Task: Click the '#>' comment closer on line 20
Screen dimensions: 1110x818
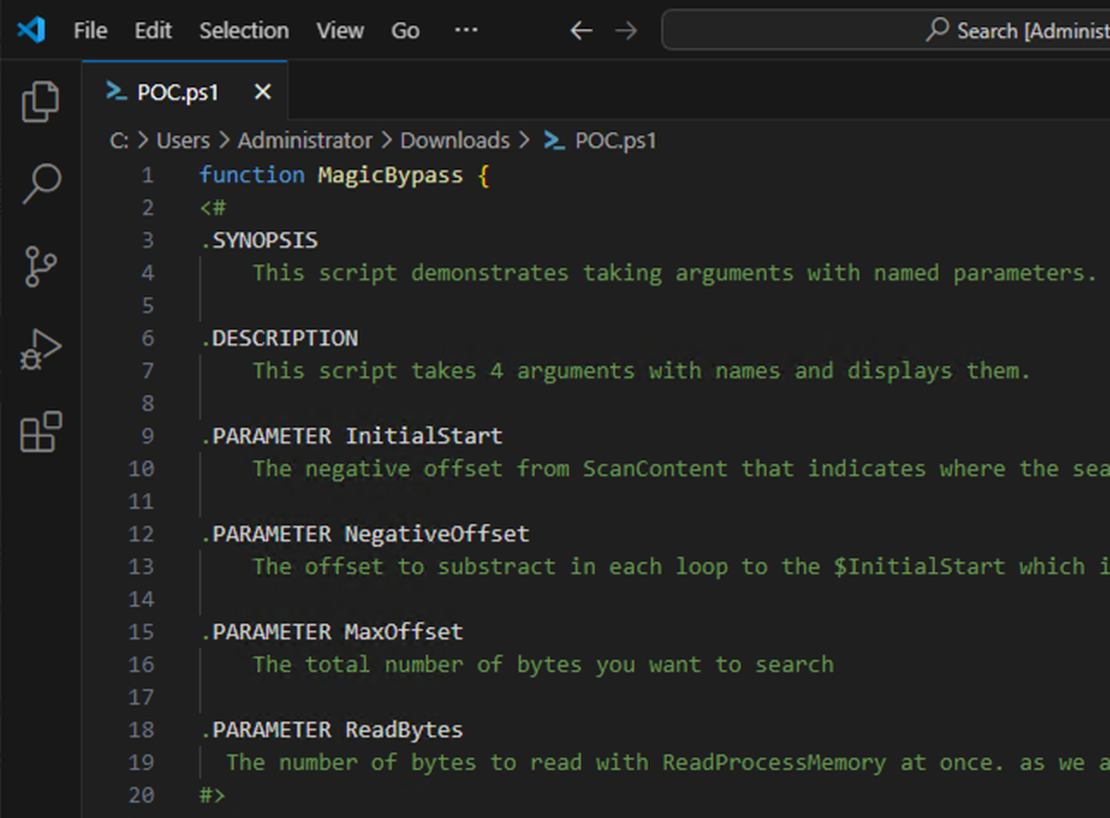Action: (212, 795)
